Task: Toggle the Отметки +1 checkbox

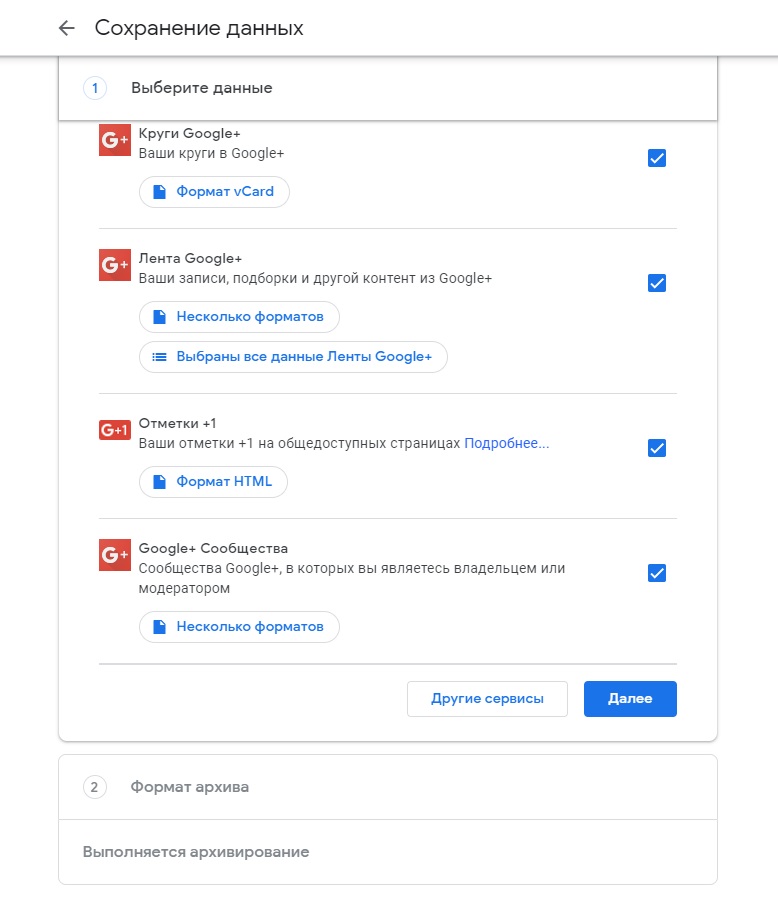Action: point(657,448)
